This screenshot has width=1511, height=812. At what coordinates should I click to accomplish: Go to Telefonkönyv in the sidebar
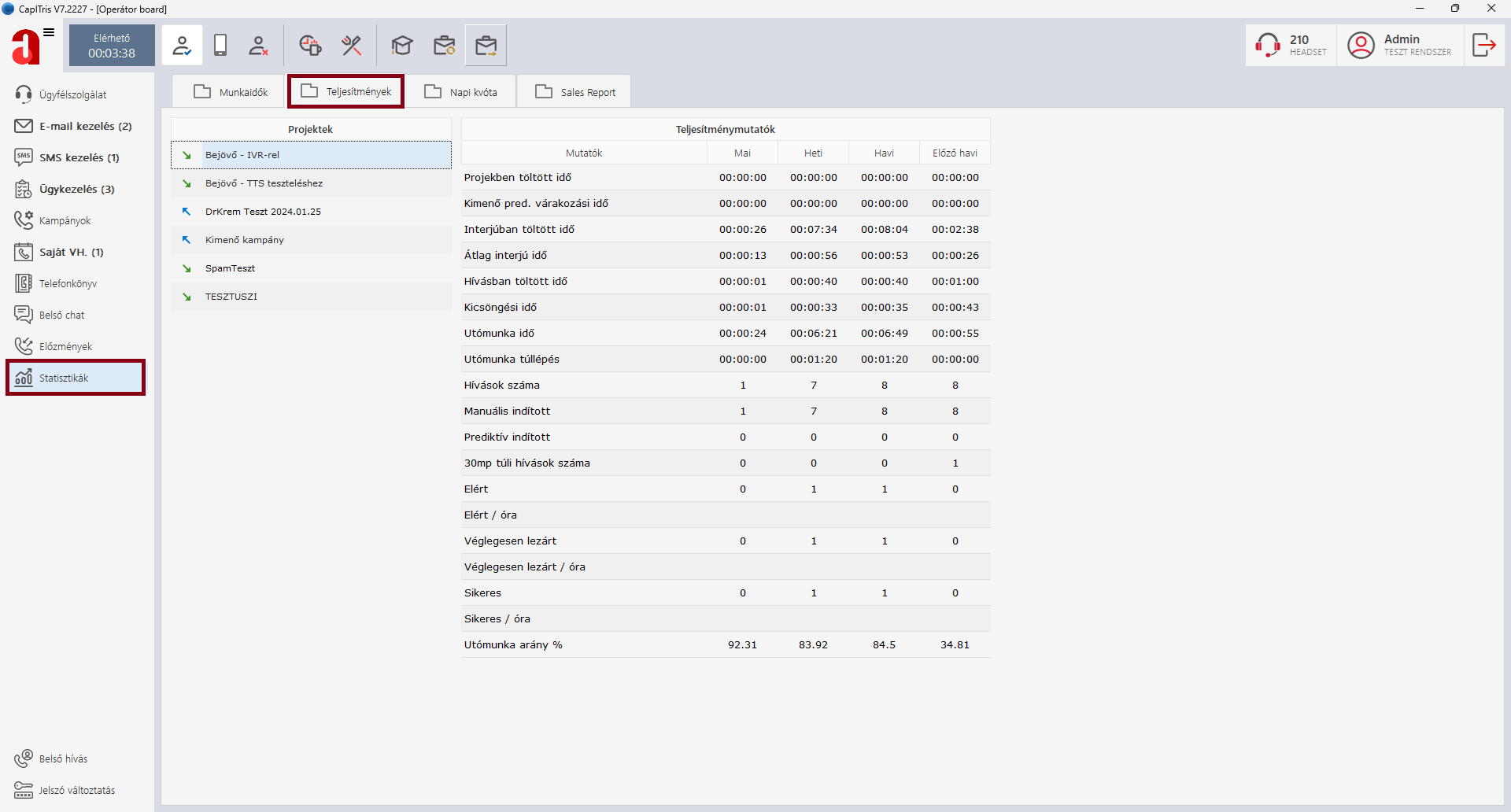(68, 283)
